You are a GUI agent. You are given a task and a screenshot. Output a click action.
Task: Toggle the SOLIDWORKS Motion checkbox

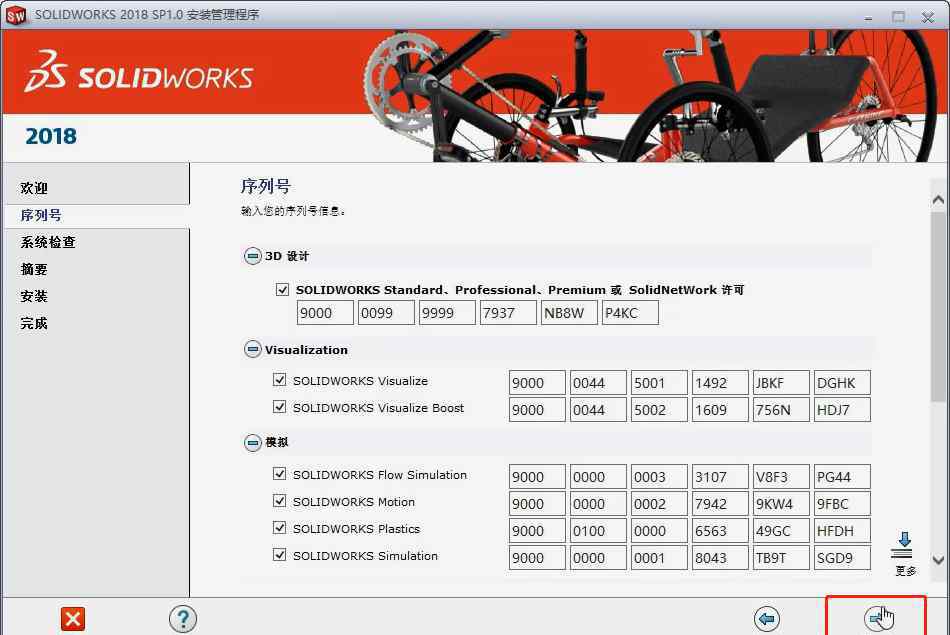[279, 501]
